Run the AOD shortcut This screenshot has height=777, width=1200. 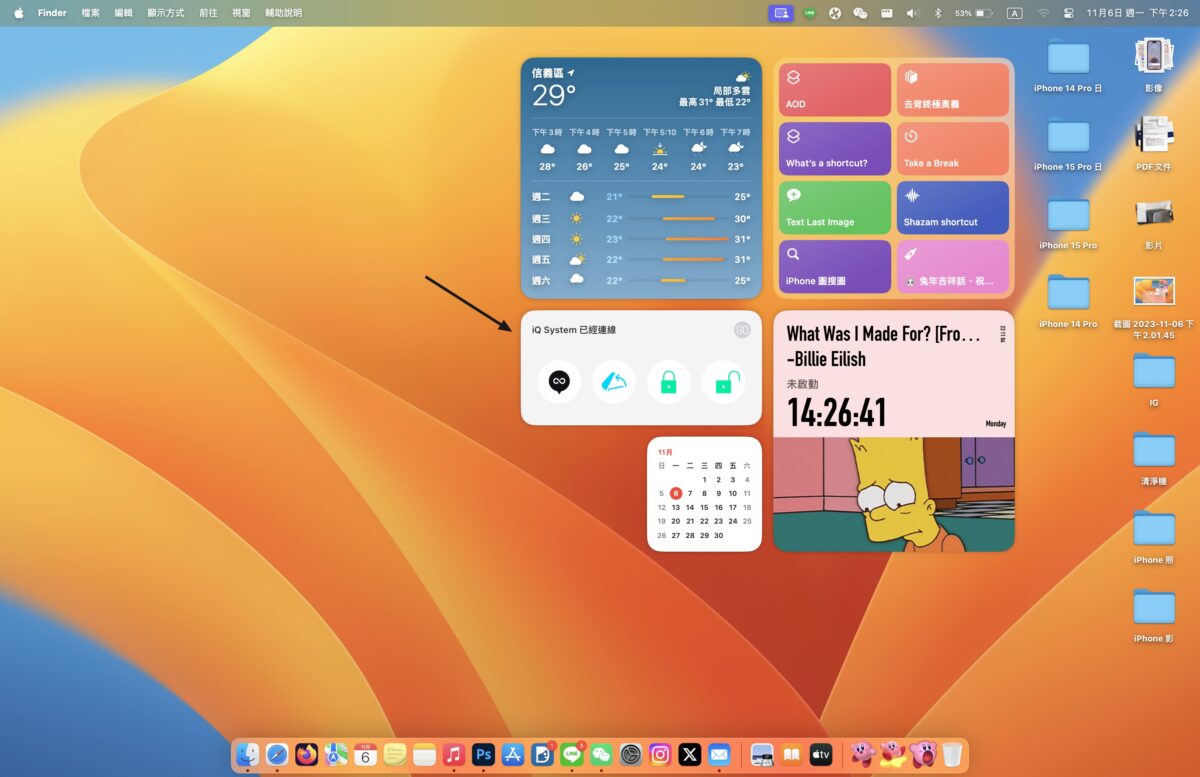point(835,90)
